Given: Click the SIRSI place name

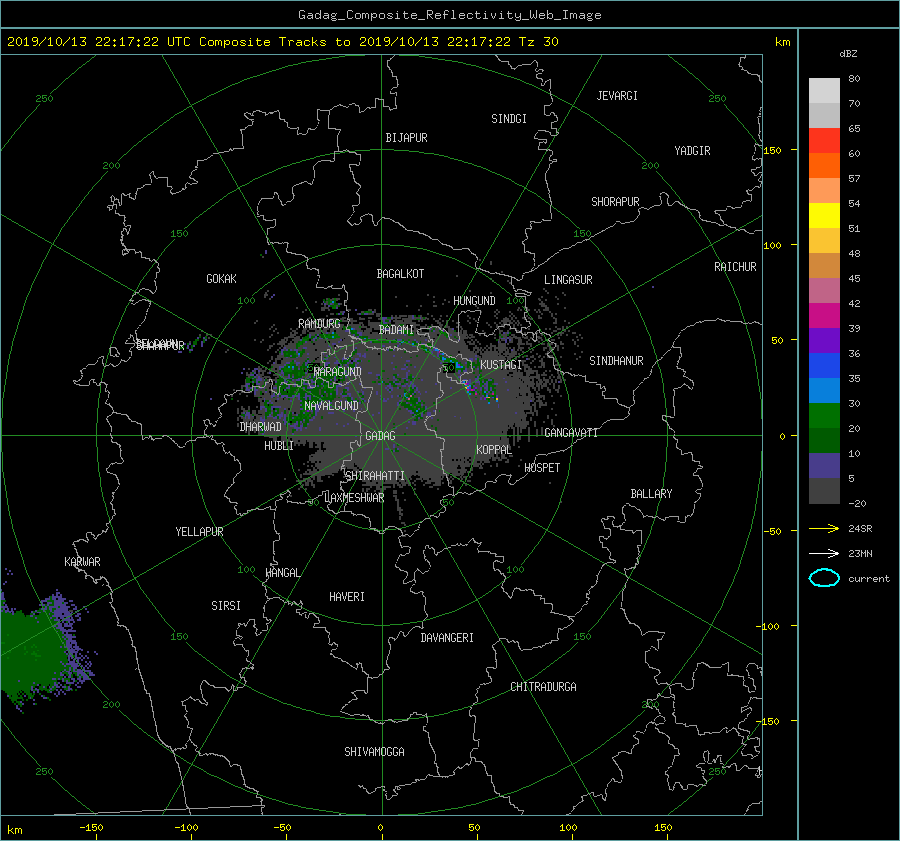Looking at the screenshot, I should 226,606.
